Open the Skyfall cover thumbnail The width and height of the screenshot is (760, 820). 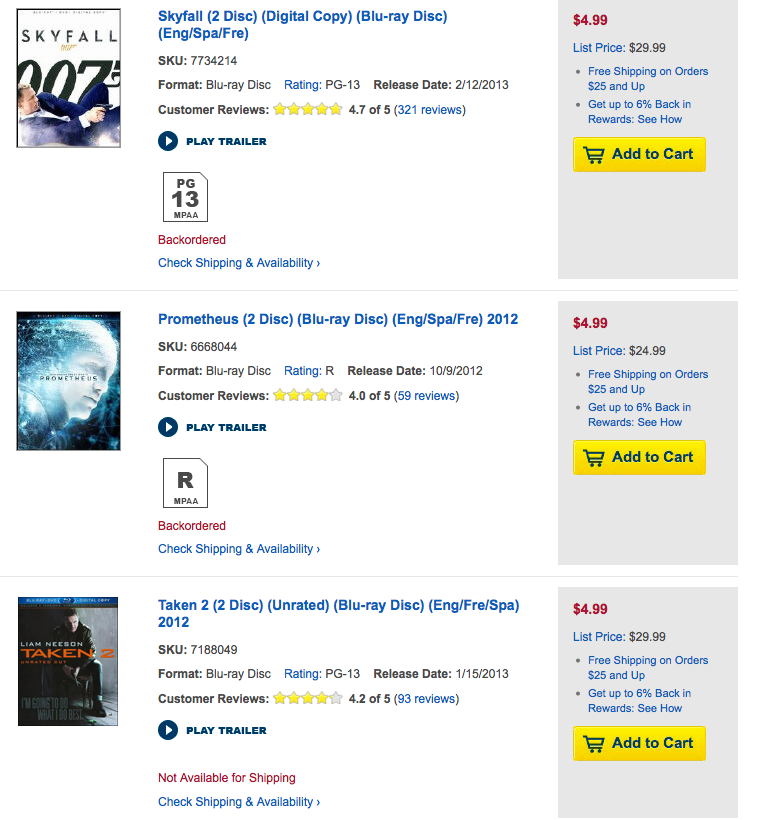(x=69, y=78)
